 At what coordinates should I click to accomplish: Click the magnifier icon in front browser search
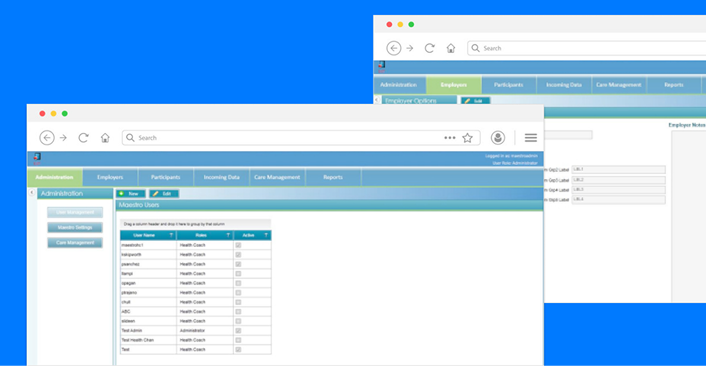pos(130,138)
